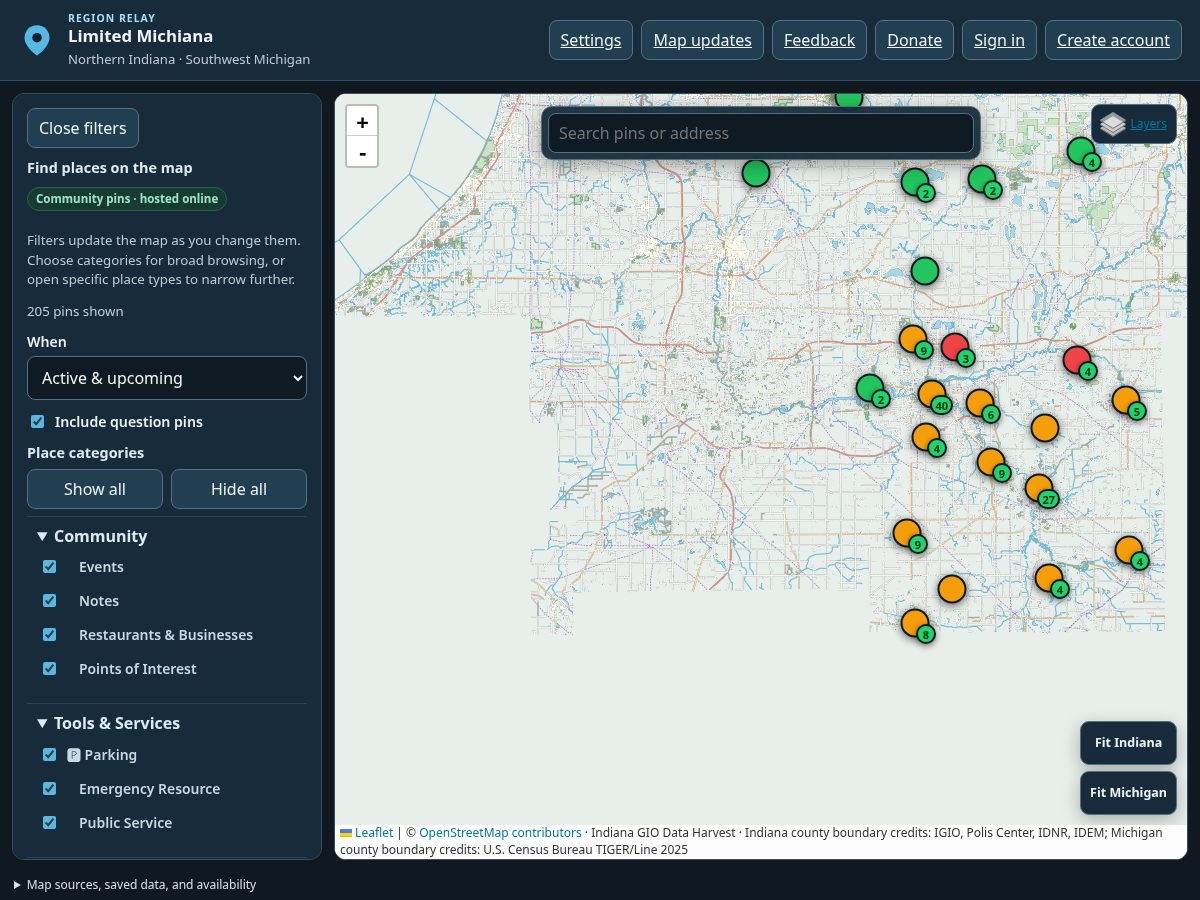Open the When dropdown Active & upcoming
The height and width of the screenshot is (900, 1200).
(167, 378)
